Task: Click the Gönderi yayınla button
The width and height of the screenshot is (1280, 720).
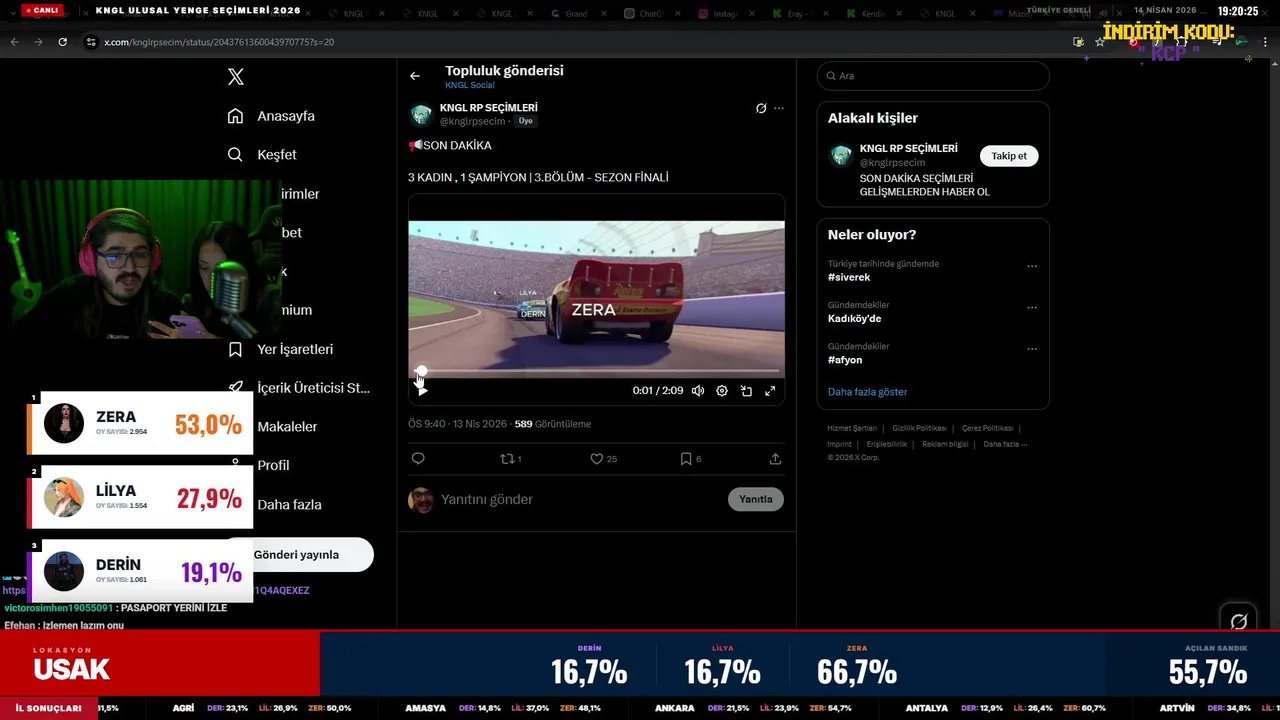Action: click(x=297, y=555)
